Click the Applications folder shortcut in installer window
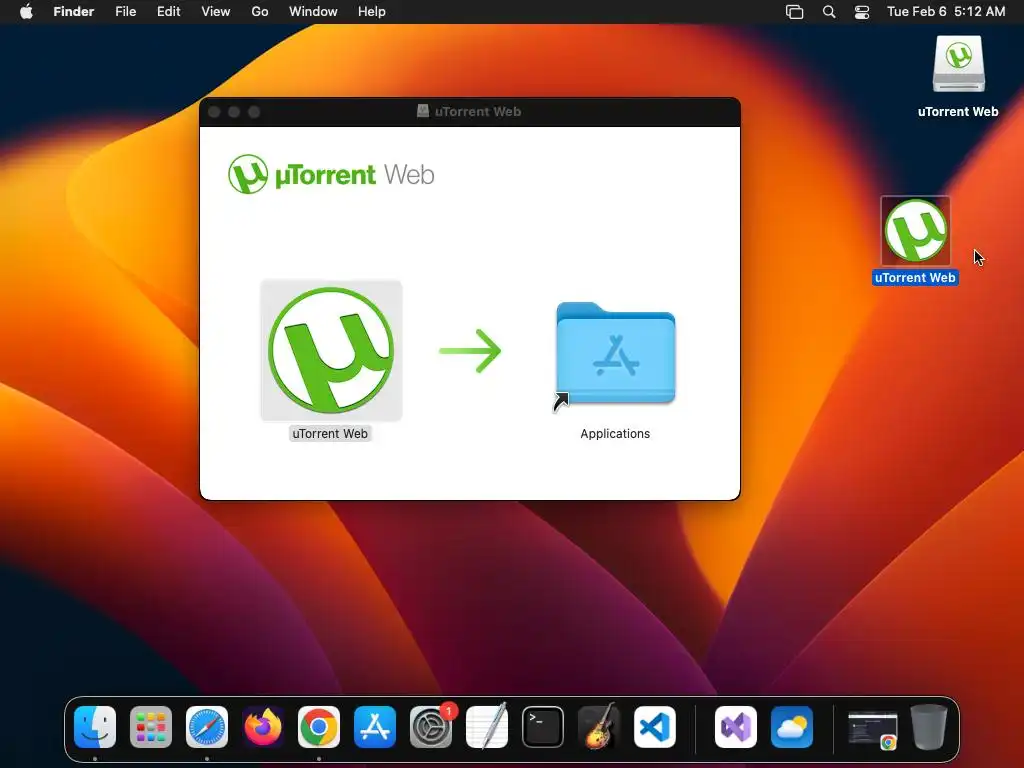The height and width of the screenshot is (768, 1024). click(615, 355)
